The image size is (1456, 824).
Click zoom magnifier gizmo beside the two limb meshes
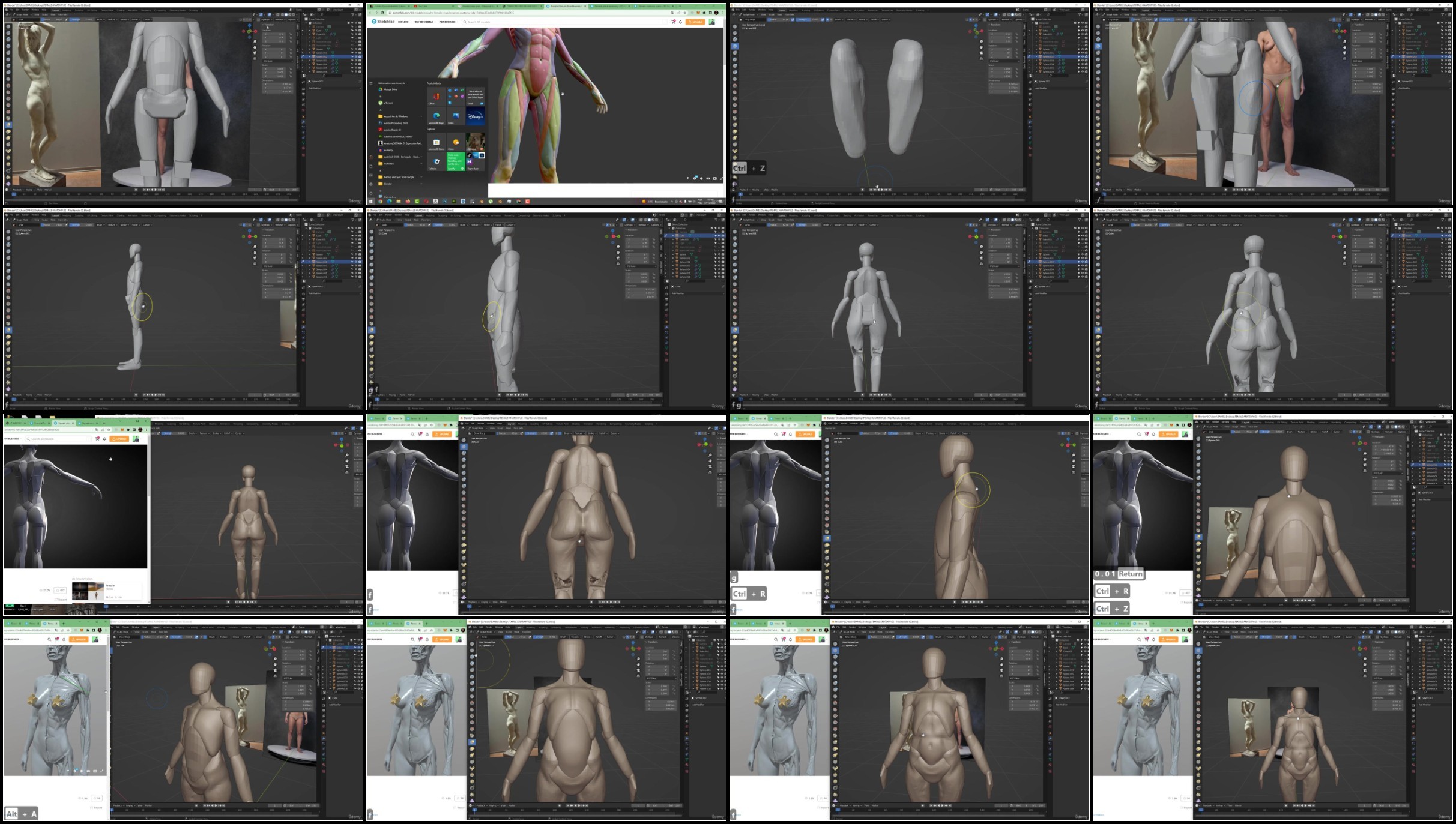point(982,43)
